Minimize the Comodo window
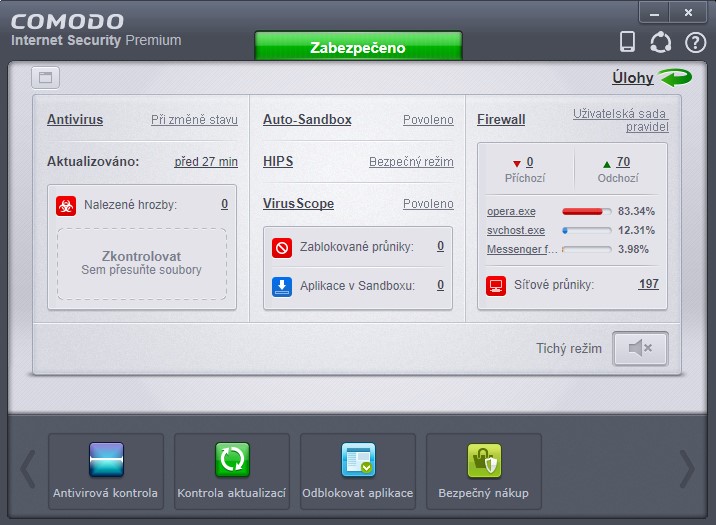This screenshot has height=525, width=716. click(x=654, y=12)
